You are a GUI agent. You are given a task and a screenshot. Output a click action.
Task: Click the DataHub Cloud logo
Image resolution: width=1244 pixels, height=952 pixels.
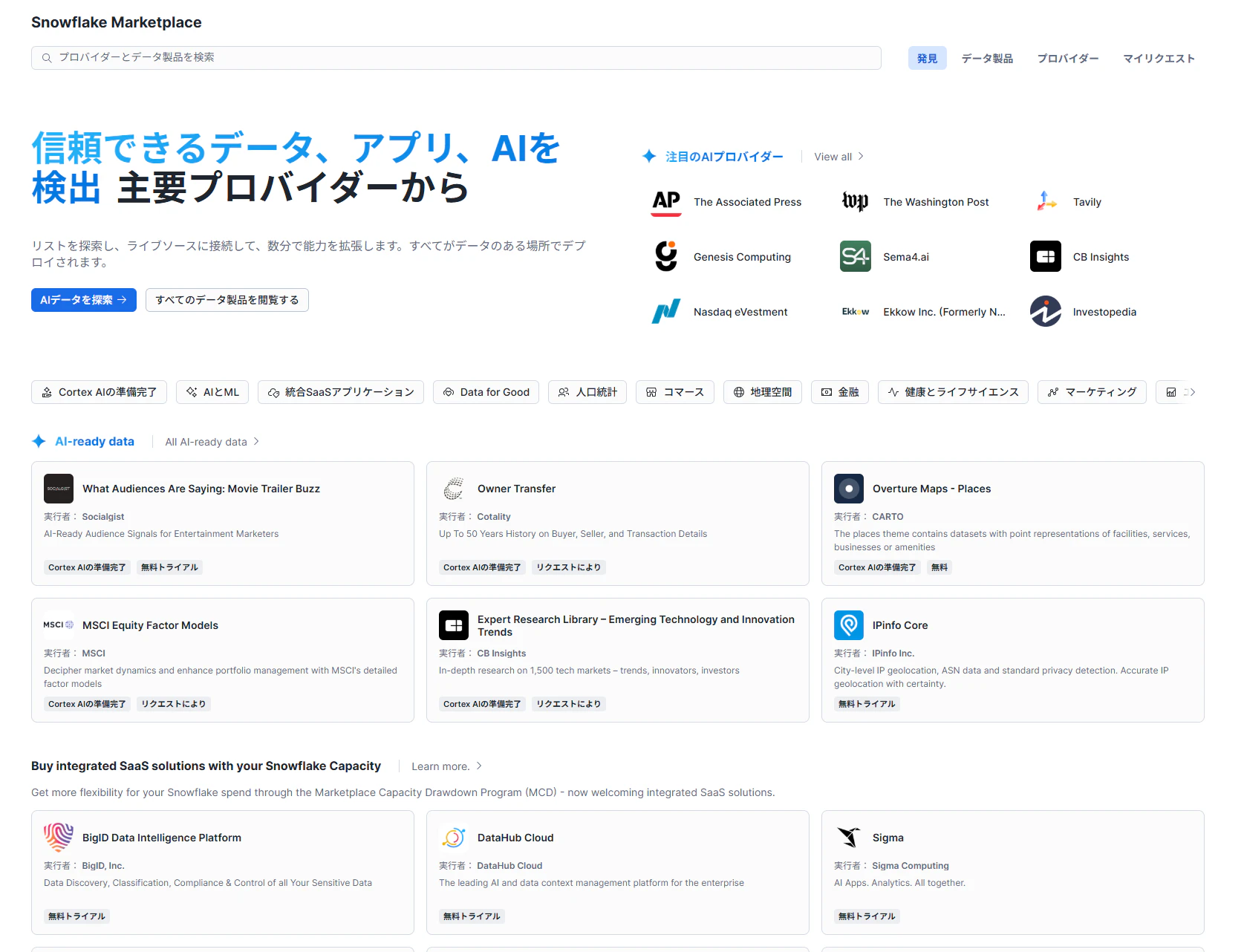point(454,838)
